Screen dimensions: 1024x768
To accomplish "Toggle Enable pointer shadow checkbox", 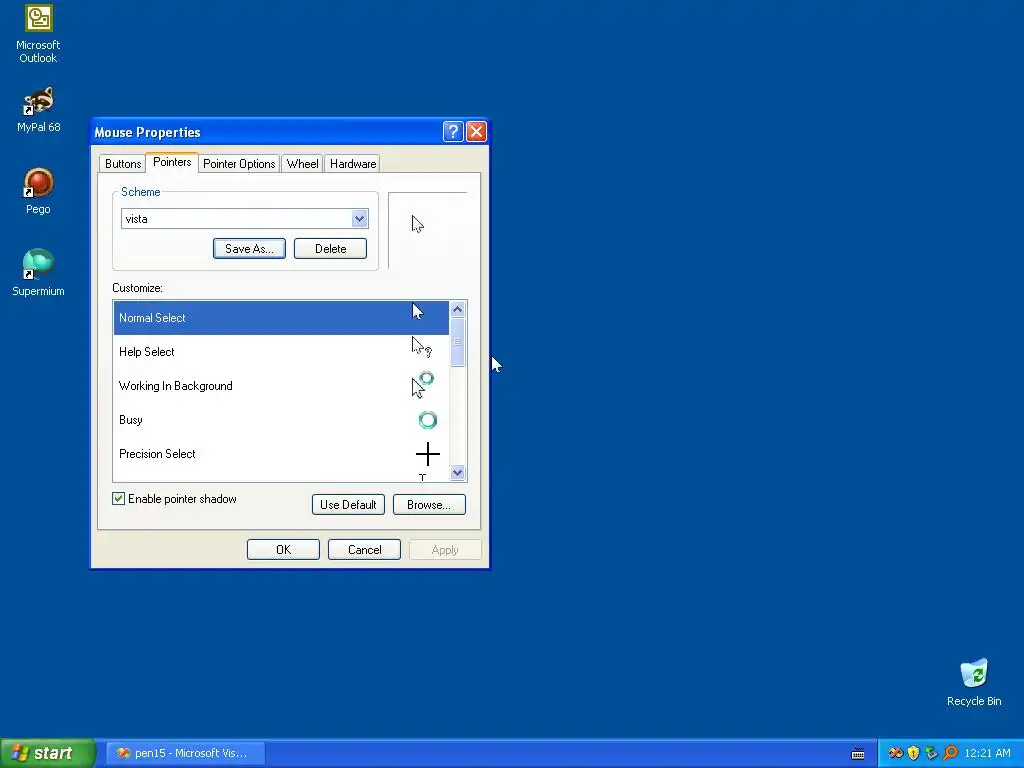I will point(118,499).
